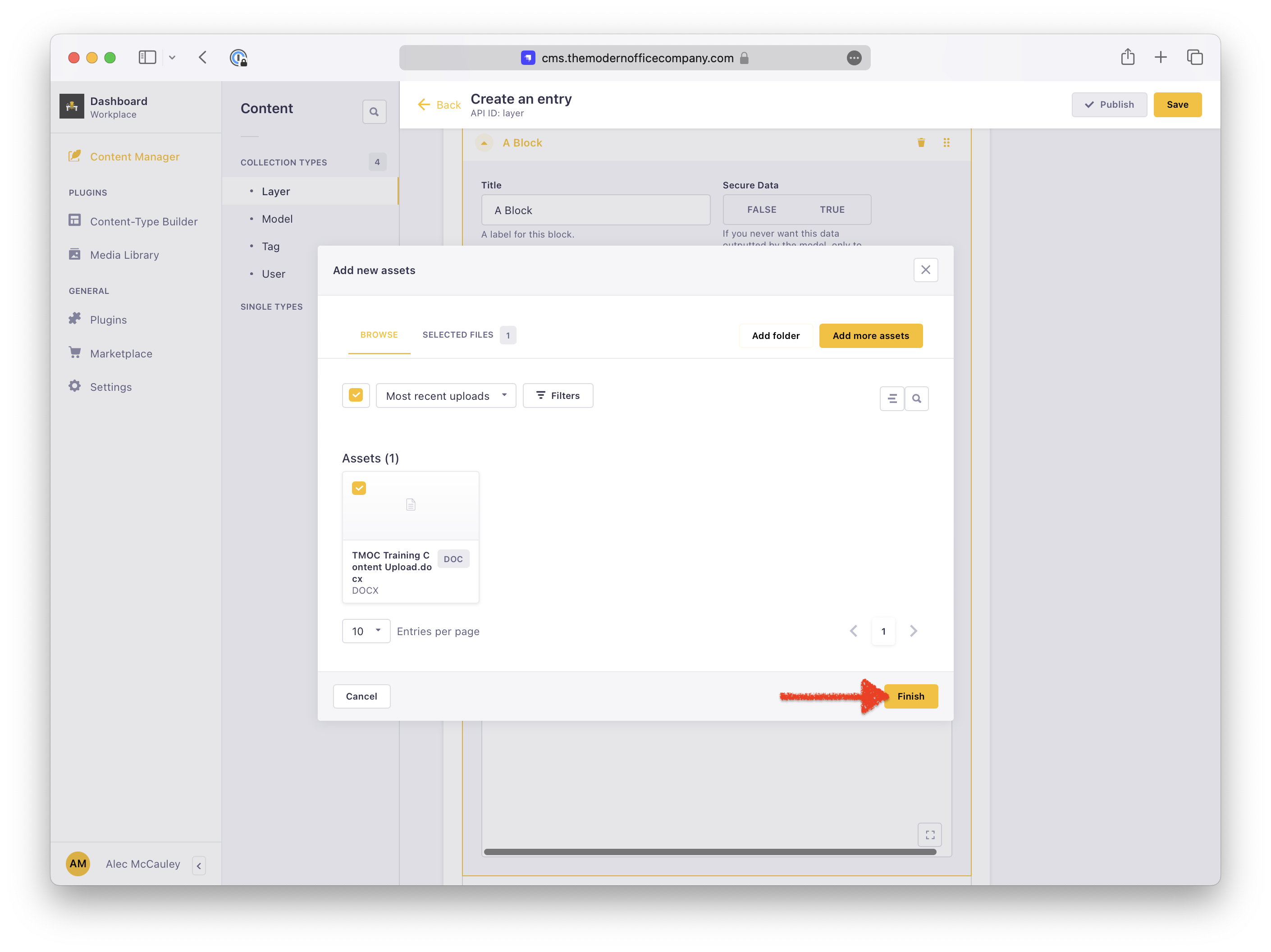Click the fullscreen expand icon in editor

click(929, 835)
